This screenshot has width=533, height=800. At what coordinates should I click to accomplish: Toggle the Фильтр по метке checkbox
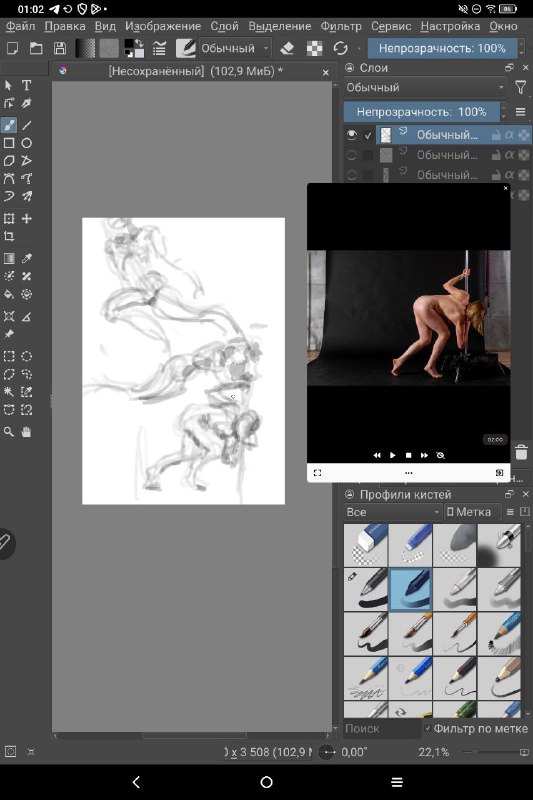pyautogui.click(x=427, y=729)
